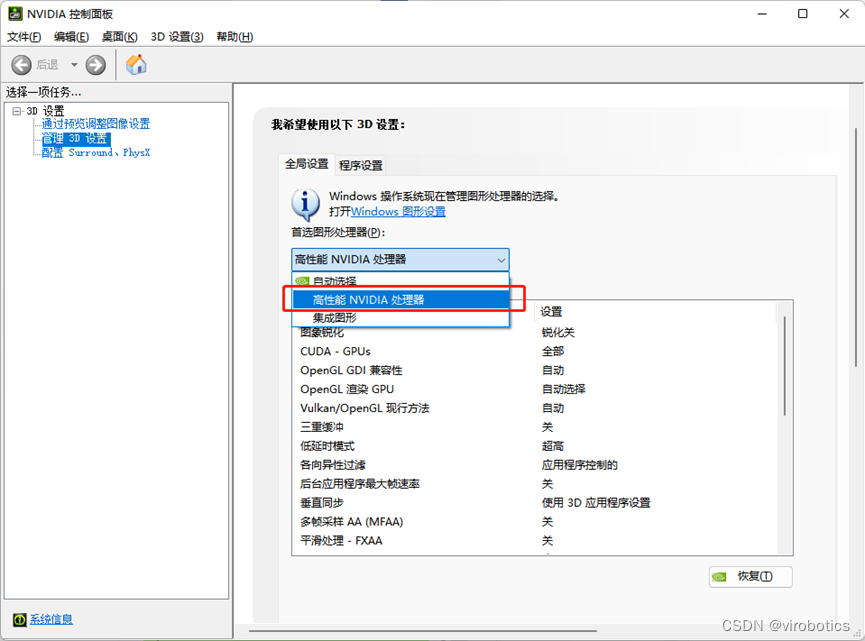Select the 低延时模式 setting row
The width and height of the screenshot is (865, 641).
pos(534,446)
